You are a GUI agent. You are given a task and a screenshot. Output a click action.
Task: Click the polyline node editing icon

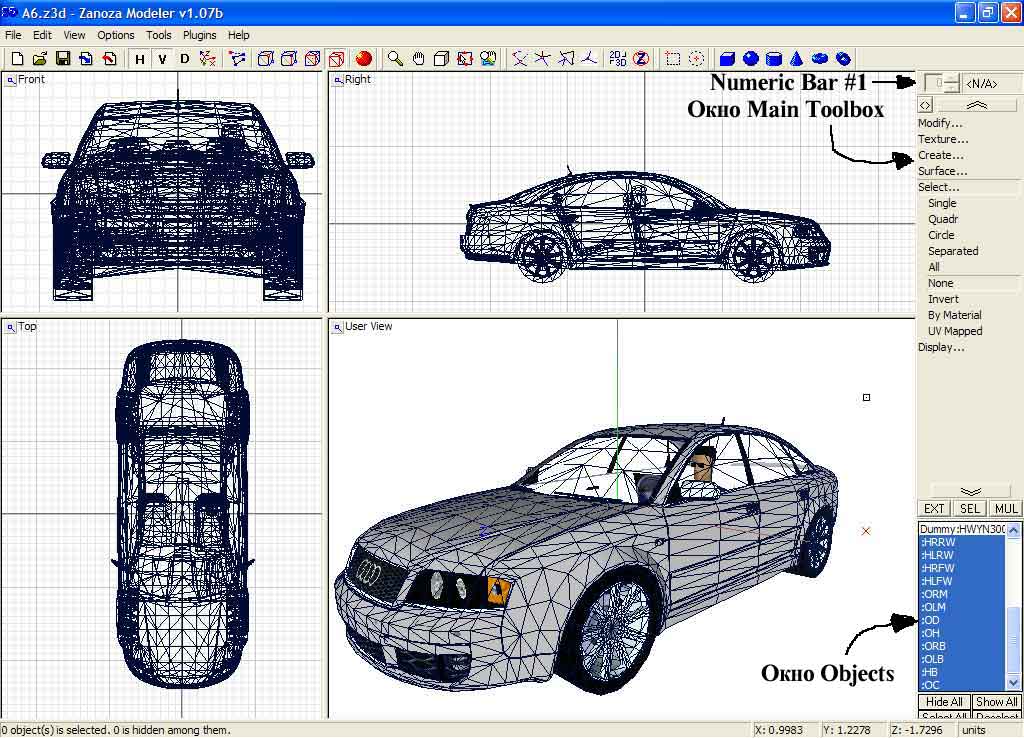(236, 59)
